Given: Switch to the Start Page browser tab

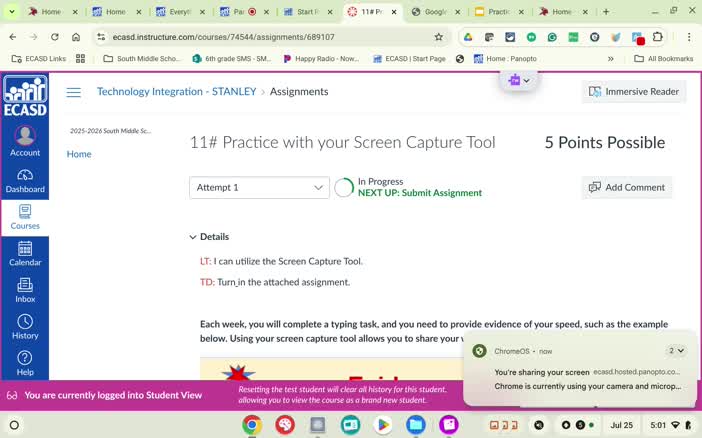Looking at the screenshot, I should (x=308, y=12).
